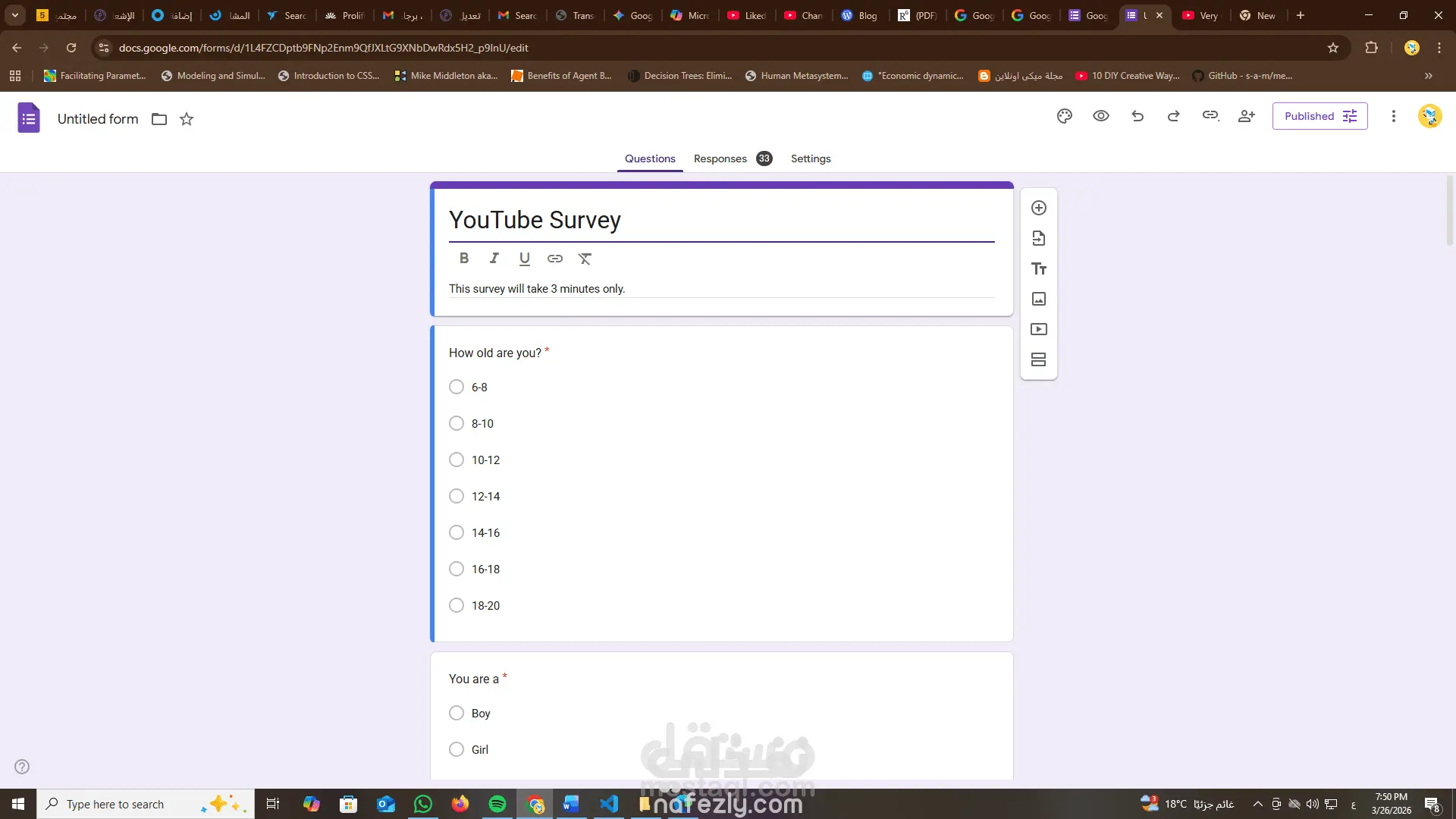Open a new browser tab
The image size is (1456, 819).
1301,15
